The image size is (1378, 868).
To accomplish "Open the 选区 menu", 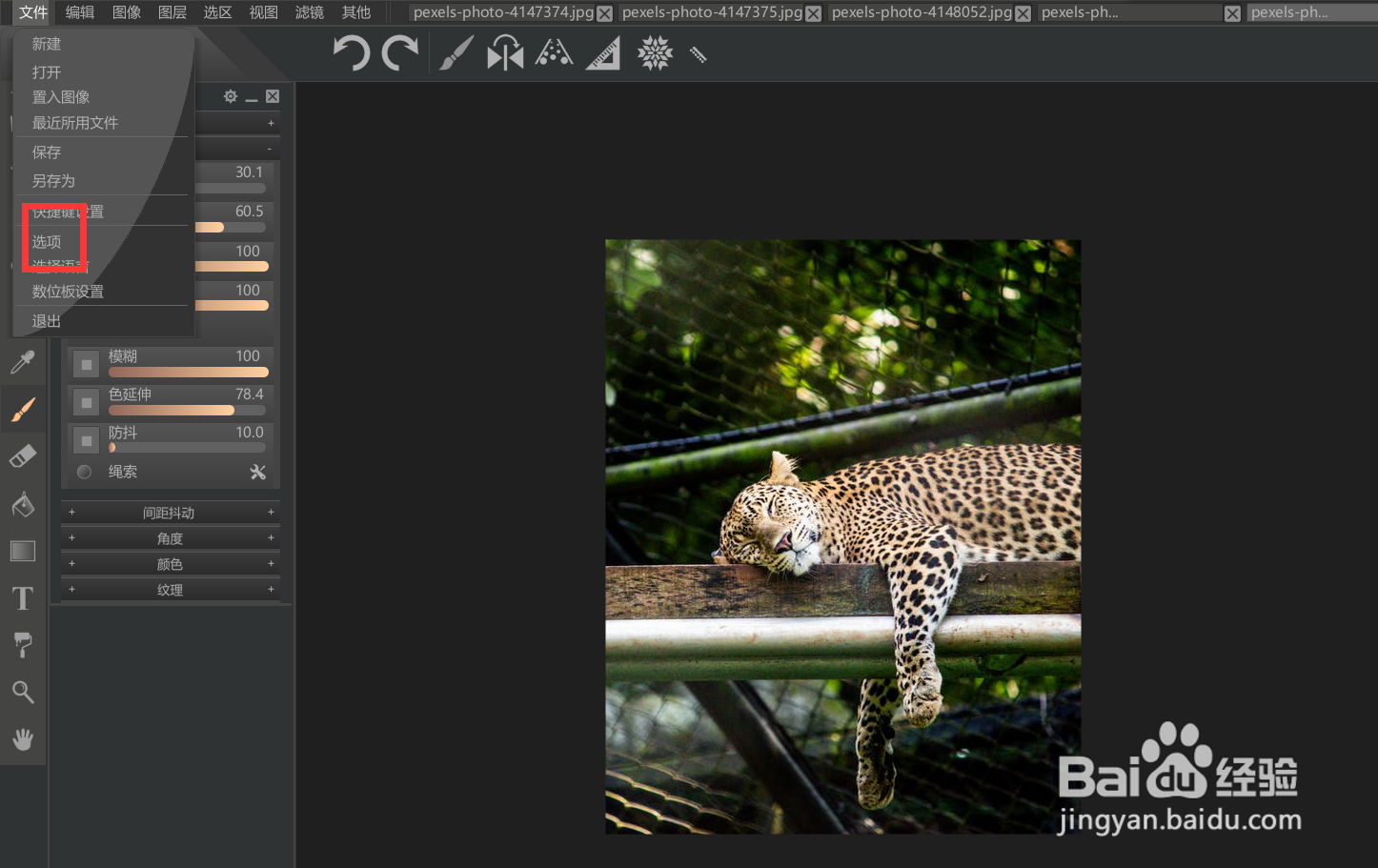I will tap(218, 12).
